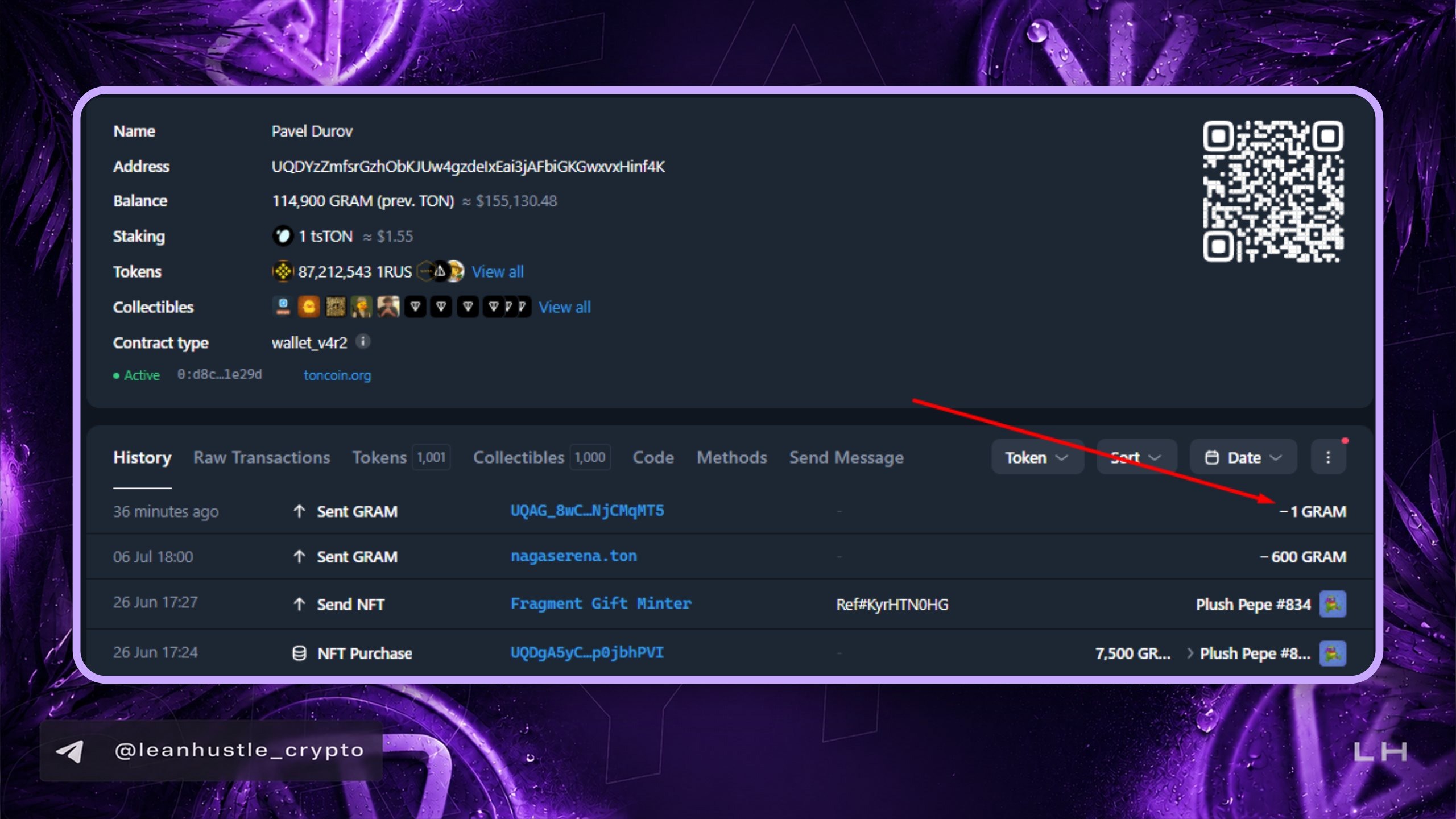Open the orange yellow duck collectible
Image resolution: width=1456 pixels, height=819 pixels.
309,307
